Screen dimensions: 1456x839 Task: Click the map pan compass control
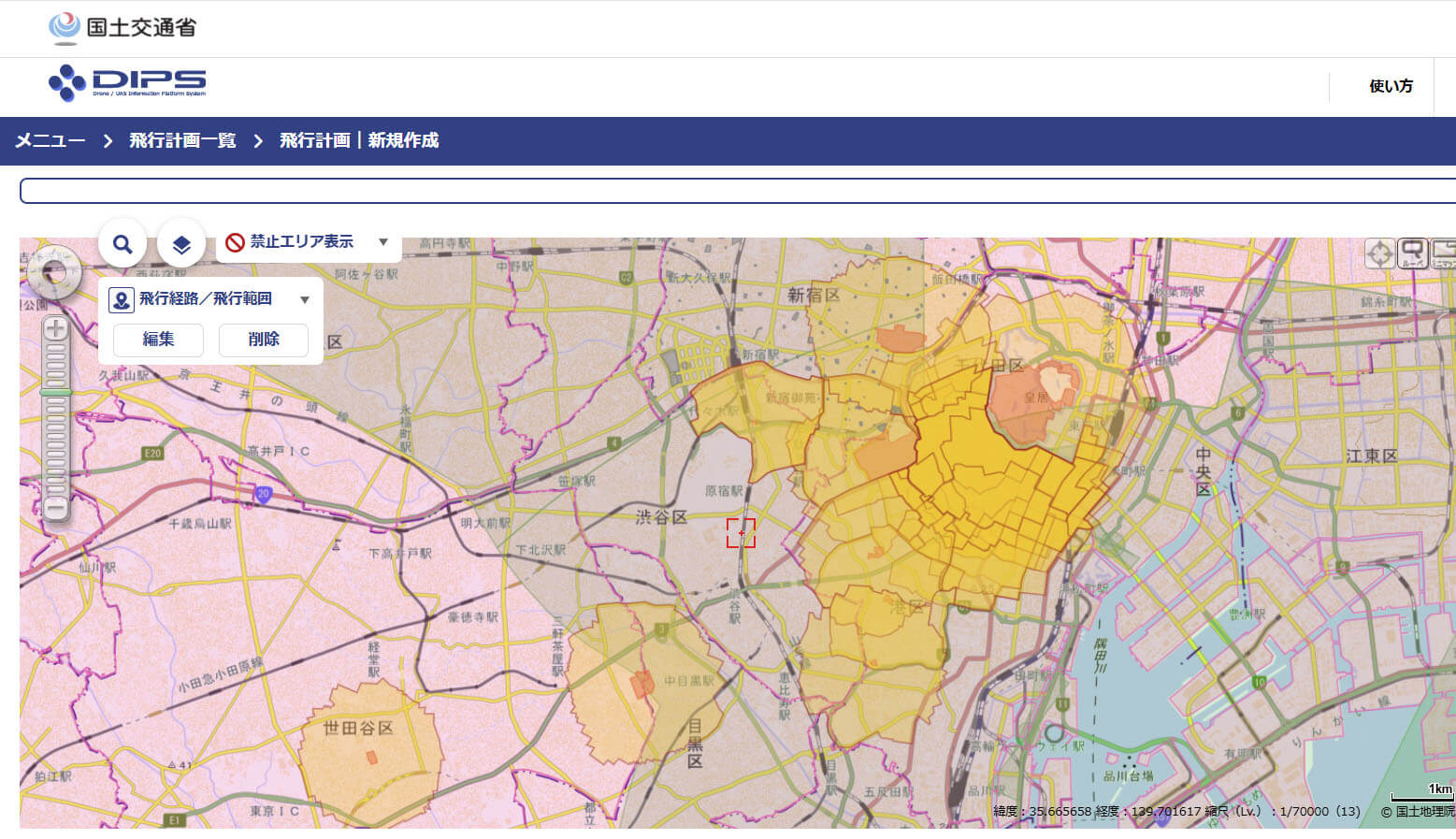[x=54, y=272]
